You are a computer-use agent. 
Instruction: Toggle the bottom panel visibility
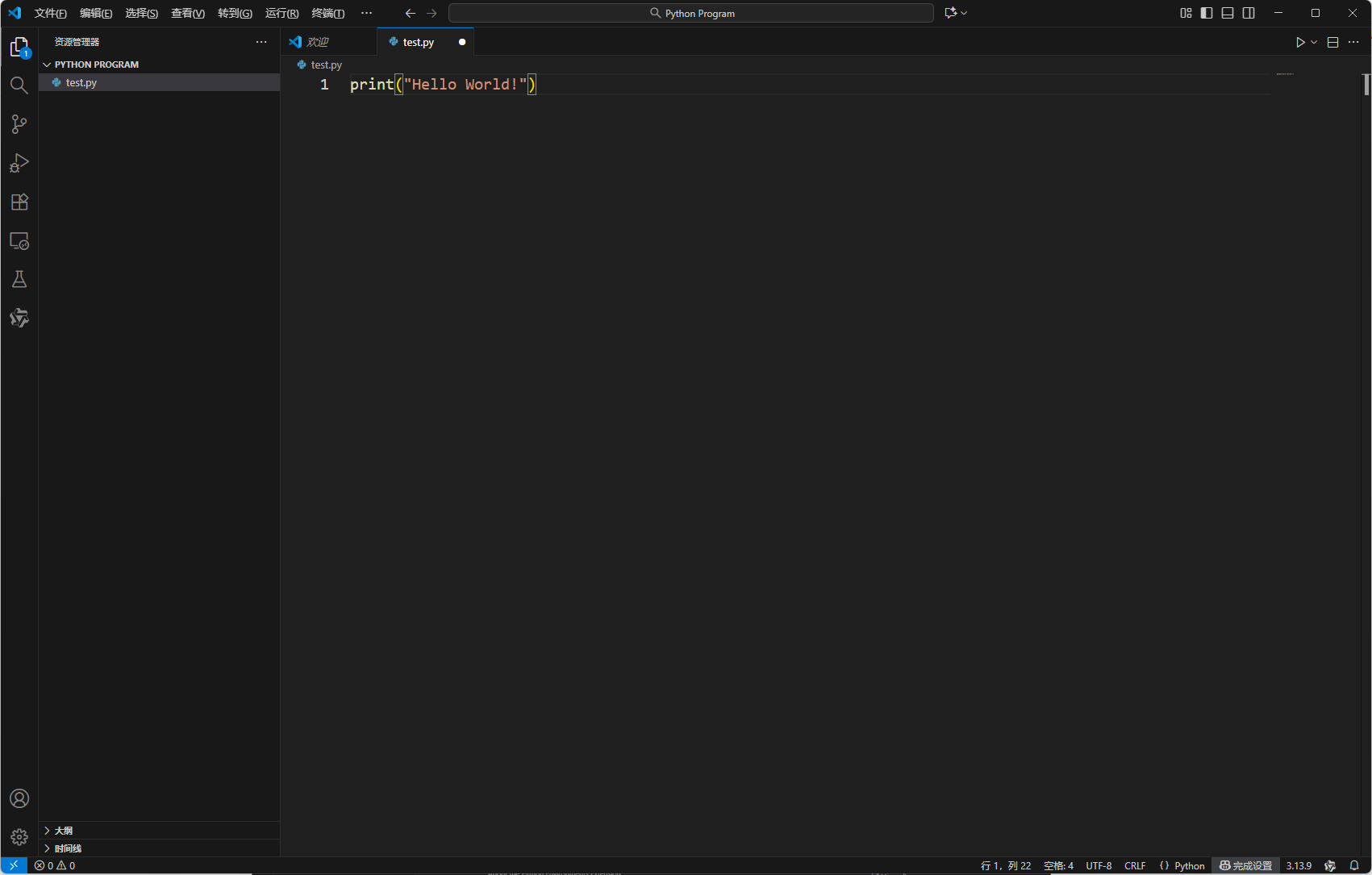[1228, 13]
